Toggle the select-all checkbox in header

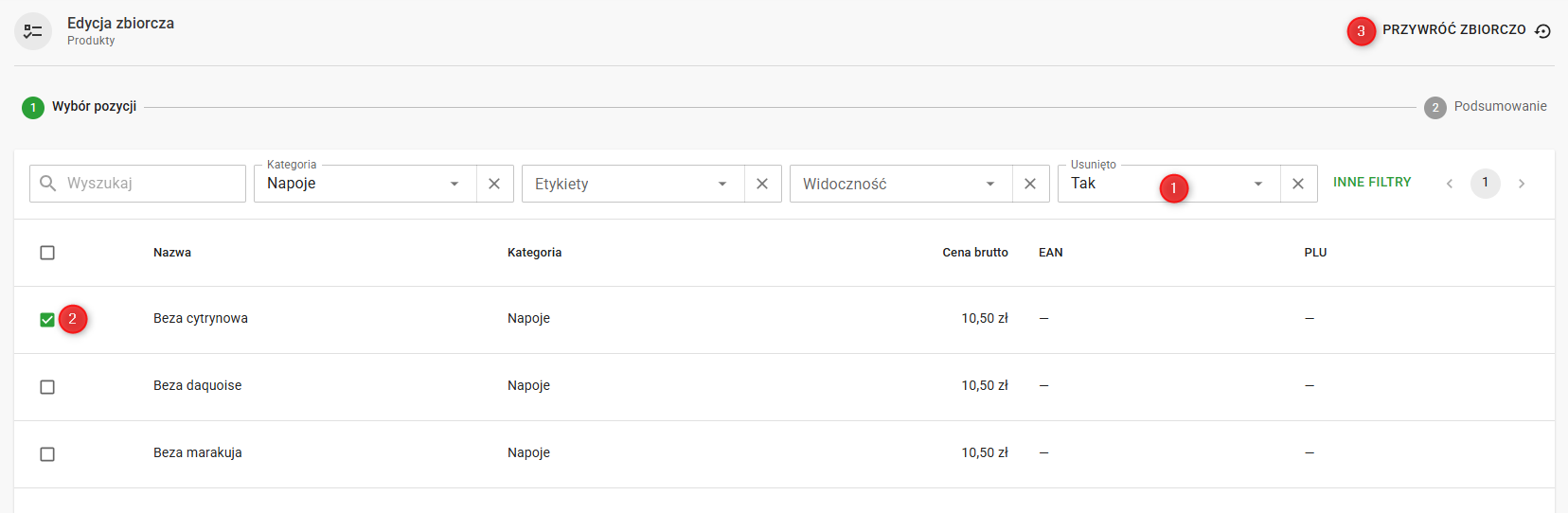[47, 253]
